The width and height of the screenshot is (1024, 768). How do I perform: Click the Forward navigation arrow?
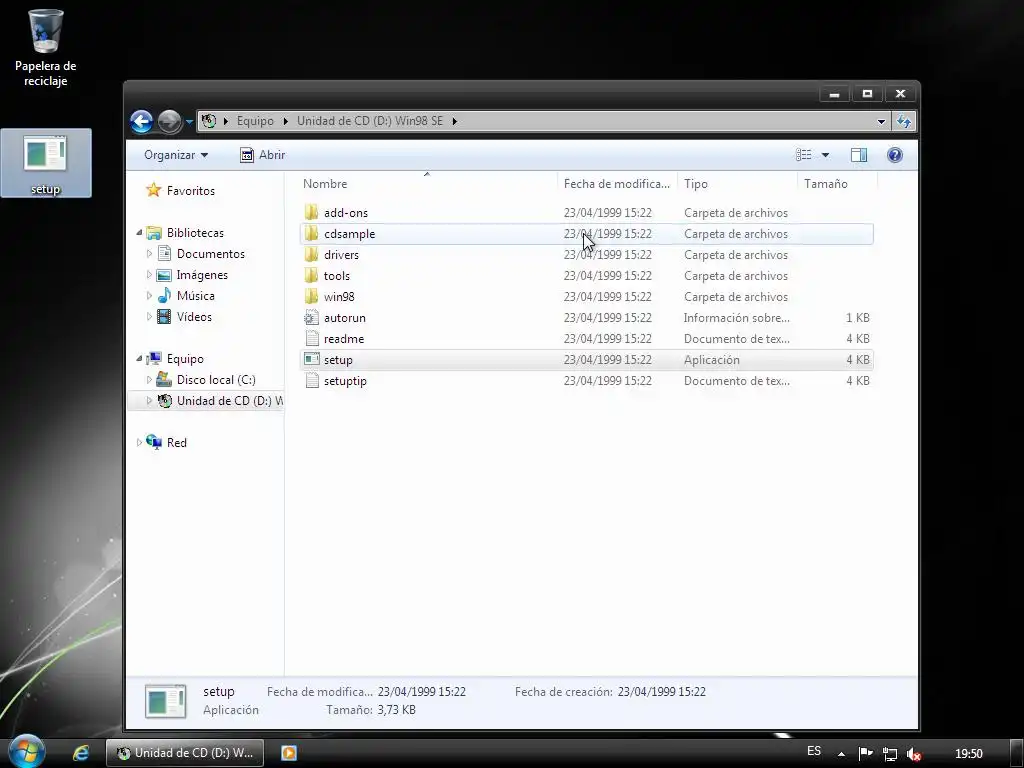pos(170,121)
